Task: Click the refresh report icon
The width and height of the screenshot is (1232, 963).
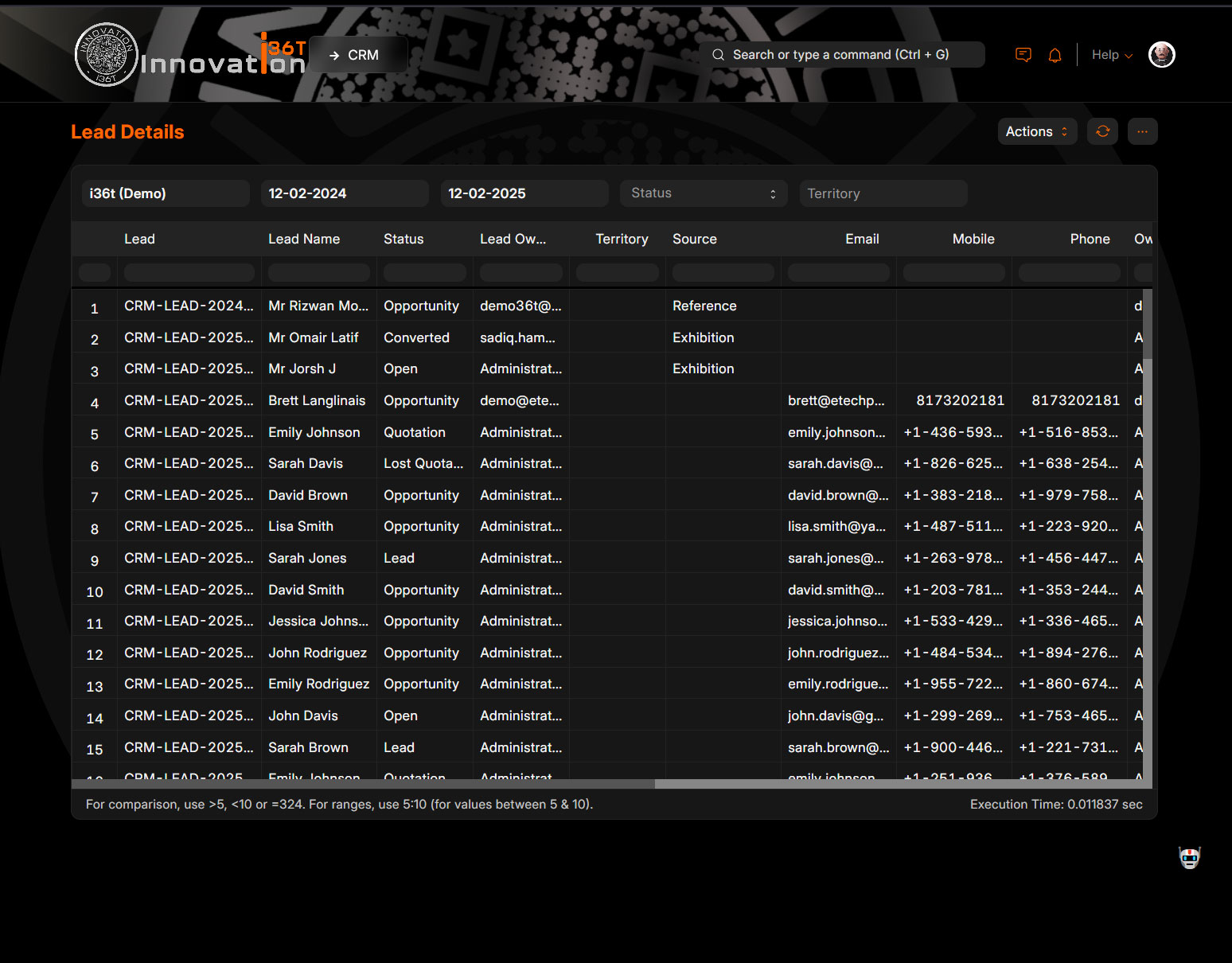Action: point(1102,131)
